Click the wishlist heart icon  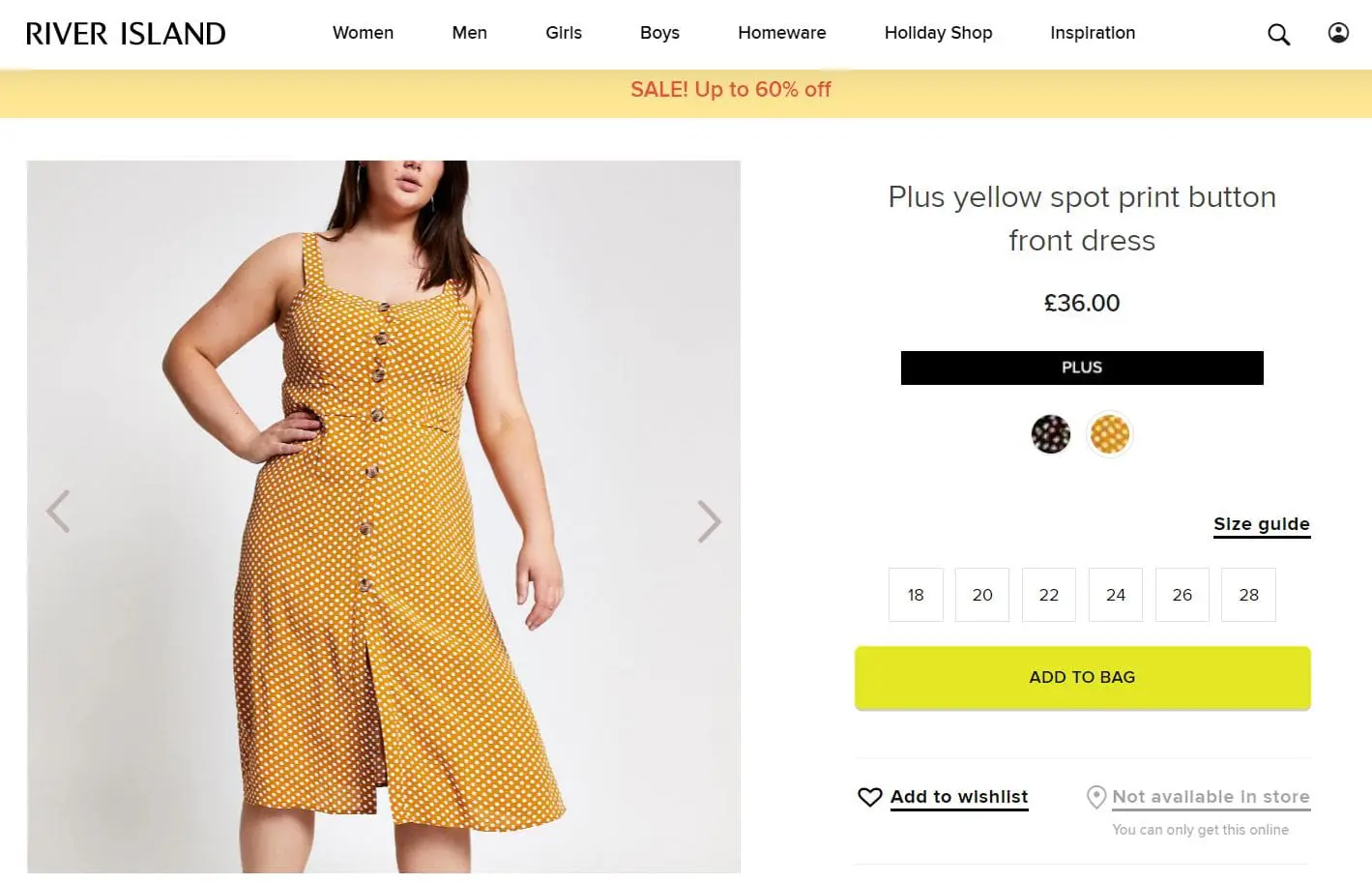coord(869,797)
